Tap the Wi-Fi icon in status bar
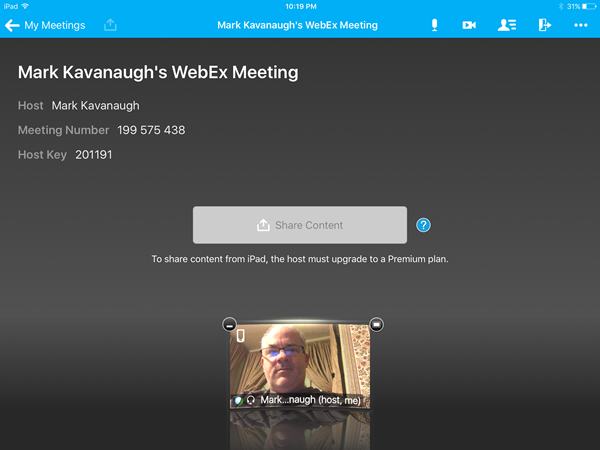Viewport: 600px width, 450px height. tap(25, 6)
